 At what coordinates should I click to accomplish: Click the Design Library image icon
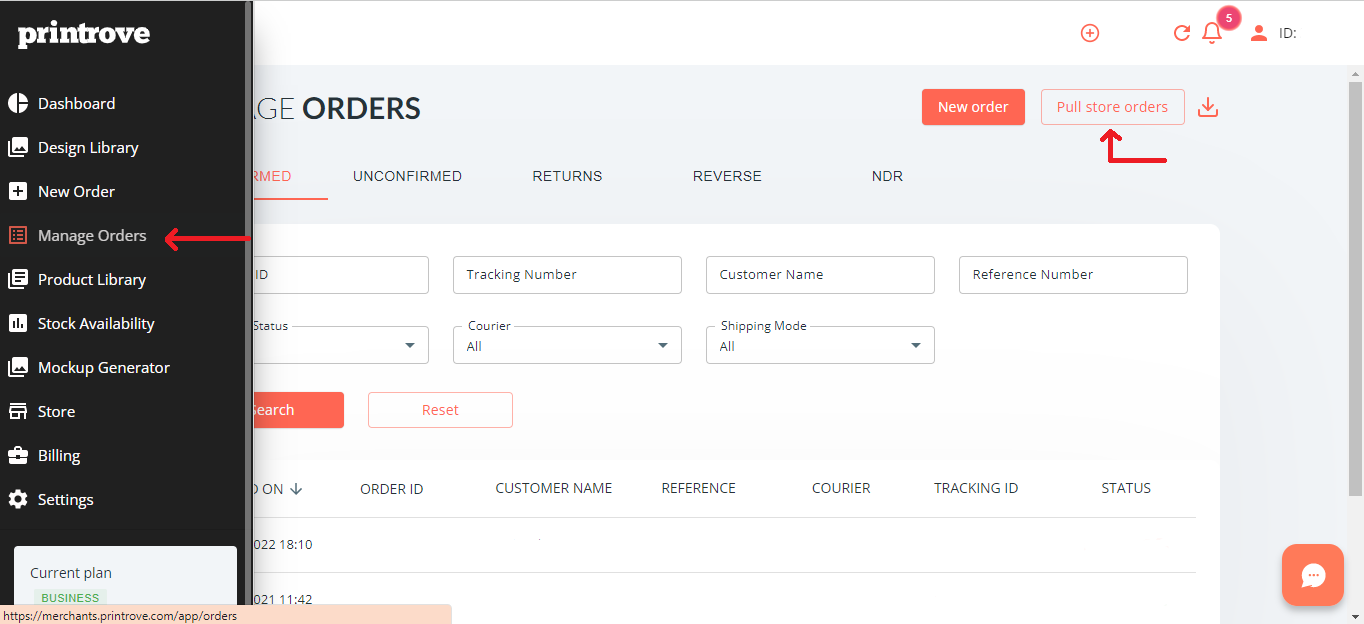pyautogui.click(x=18, y=147)
